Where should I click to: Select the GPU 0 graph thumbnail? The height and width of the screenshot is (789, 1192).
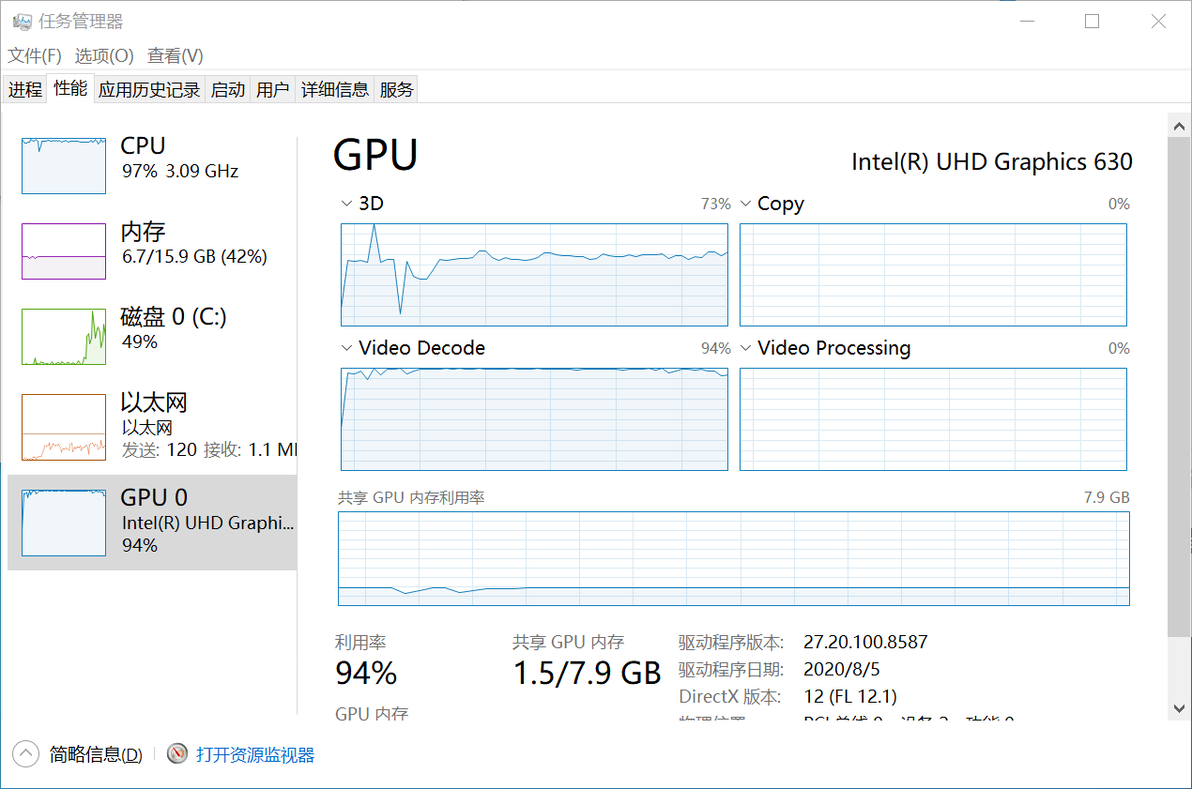tap(64, 522)
